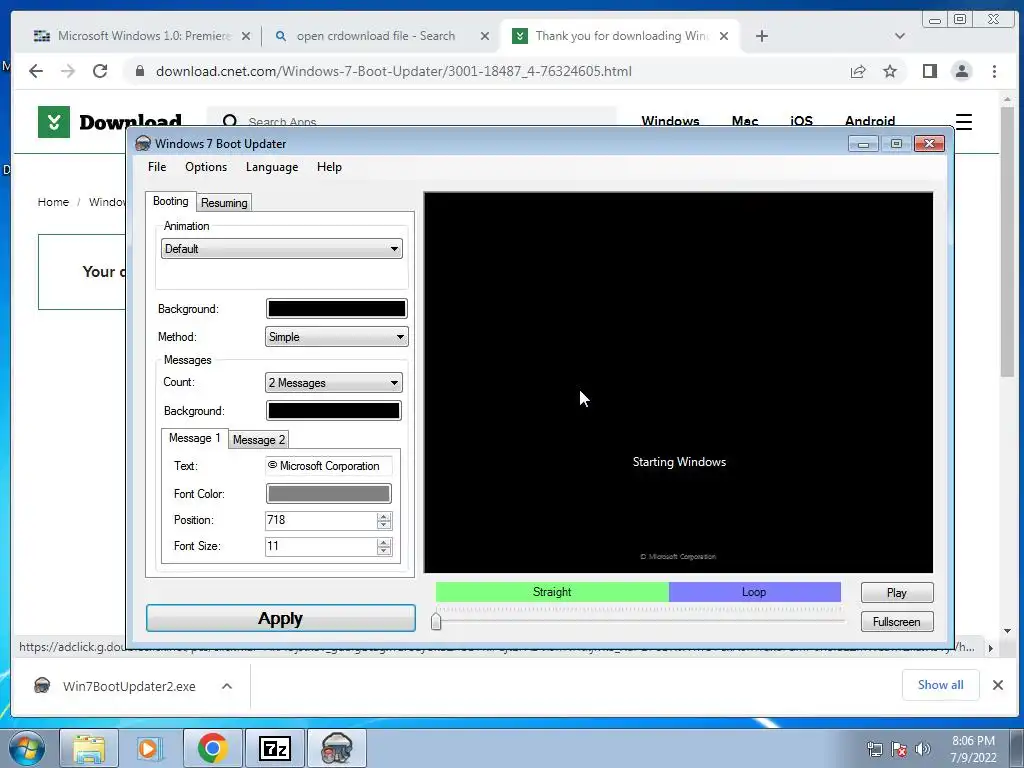Open the CNET hamburger menu
Viewport: 1024px width, 768px height.
coord(964,121)
